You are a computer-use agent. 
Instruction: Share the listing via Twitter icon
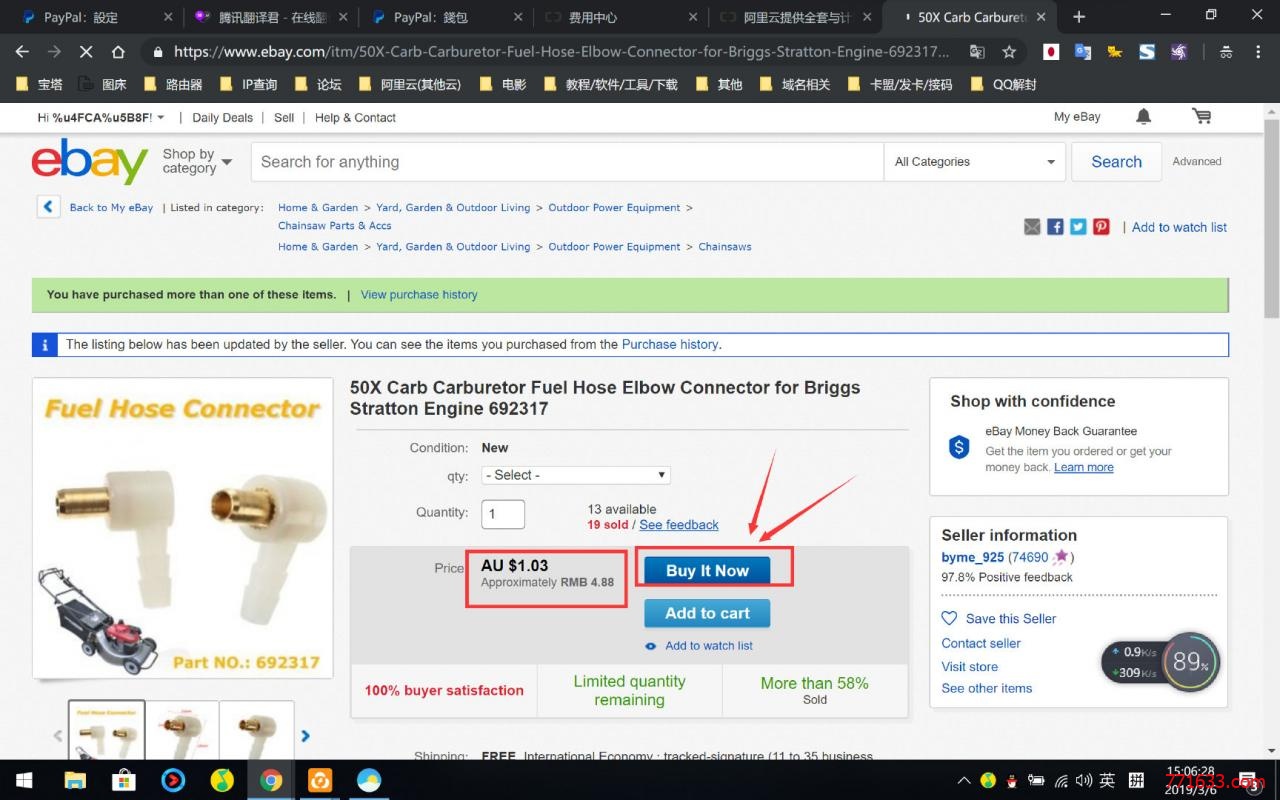[x=1078, y=227]
